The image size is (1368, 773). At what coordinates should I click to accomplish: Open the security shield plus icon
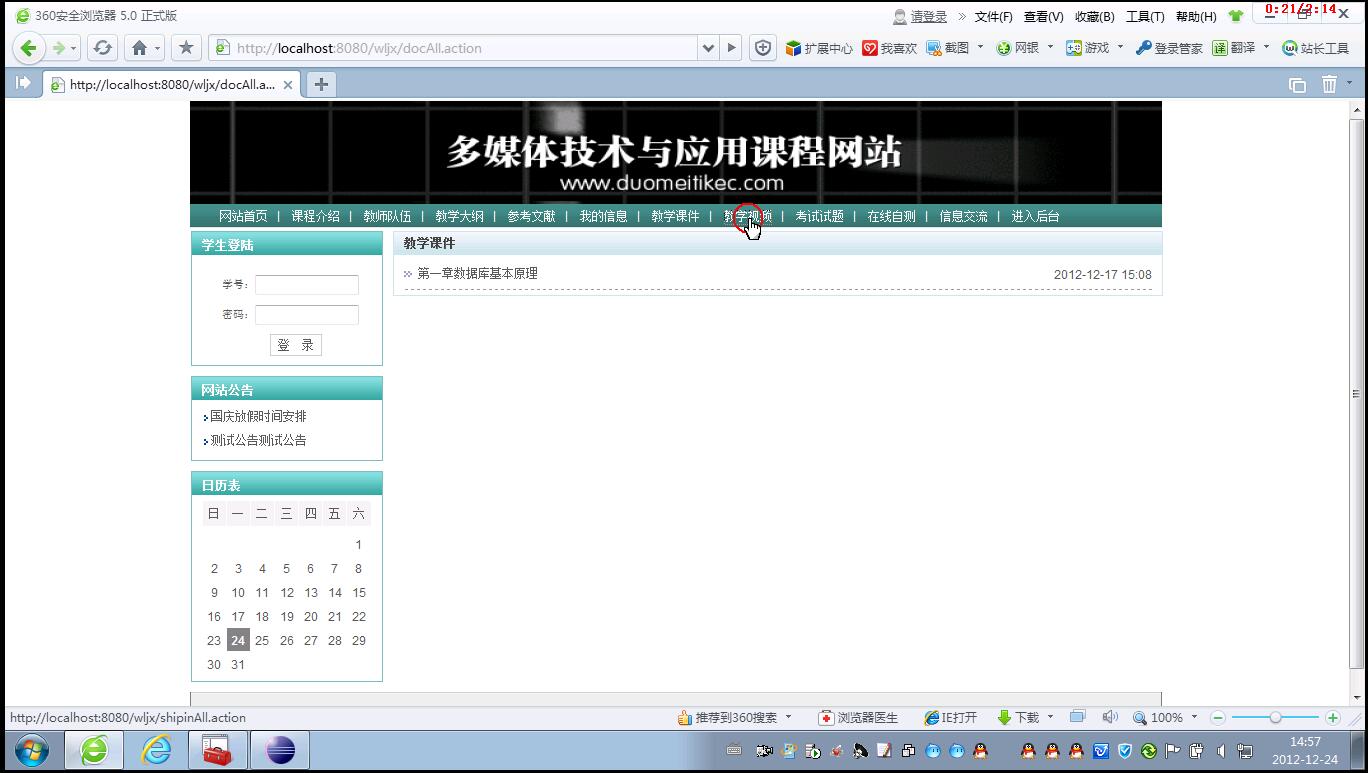(763, 47)
